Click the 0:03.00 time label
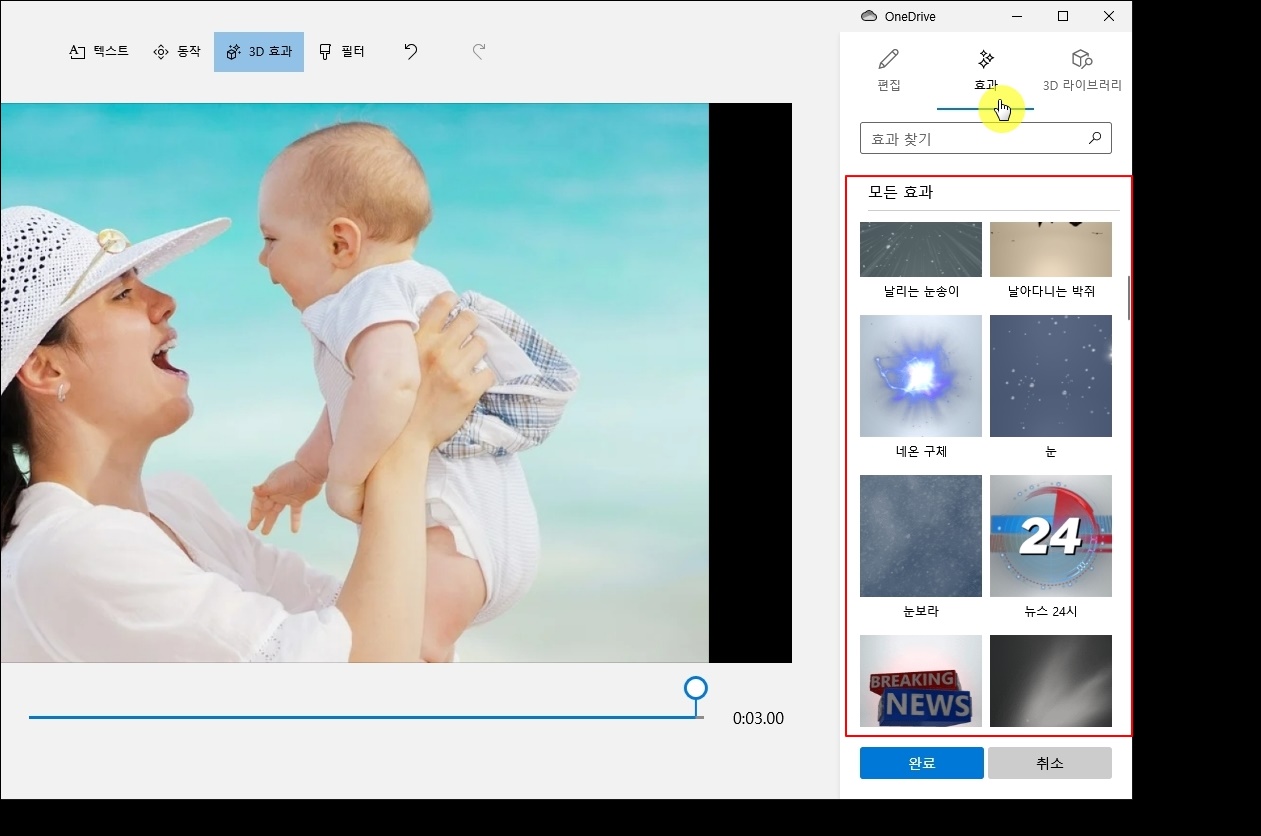Image resolution: width=1261 pixels, height=836 pixels. (x=758, y=718)
